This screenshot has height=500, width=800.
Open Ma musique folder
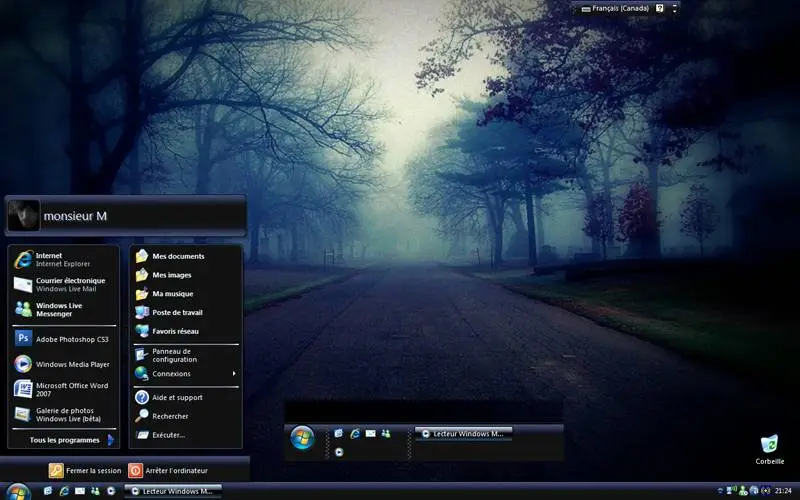coord(186,294)
